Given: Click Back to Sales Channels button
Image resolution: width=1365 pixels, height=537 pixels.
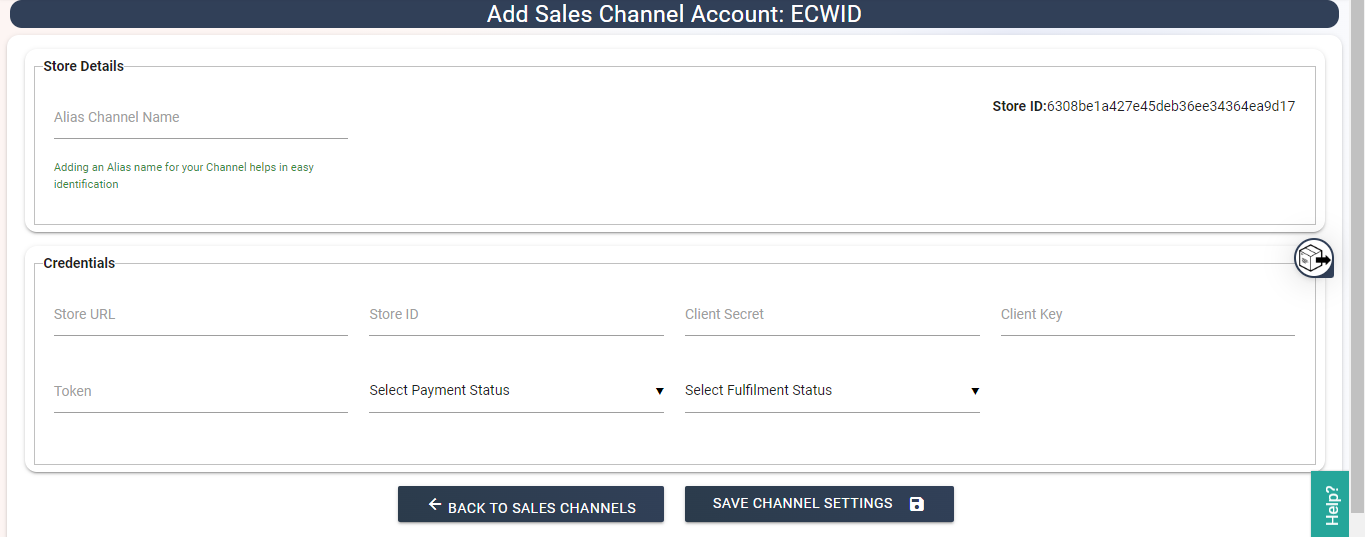Looking at the screenshot, I should [531, 504].
